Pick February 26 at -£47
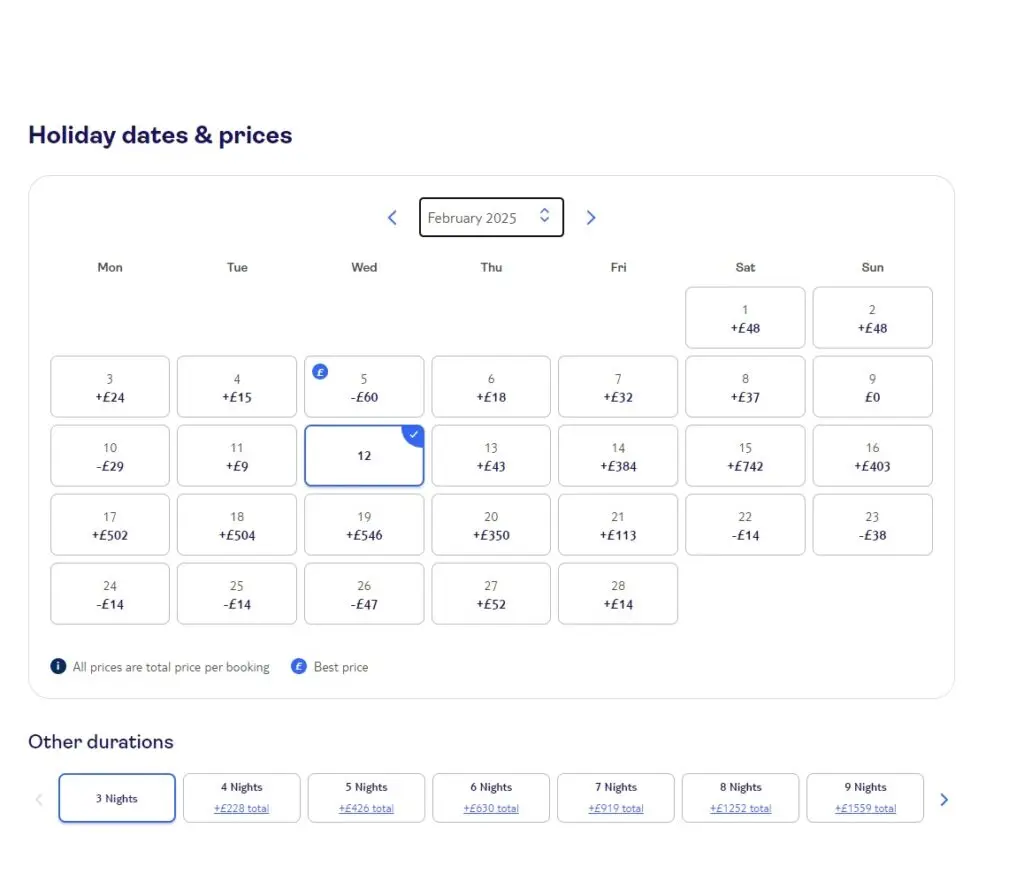1024x874 pixels. coord(364,594)
